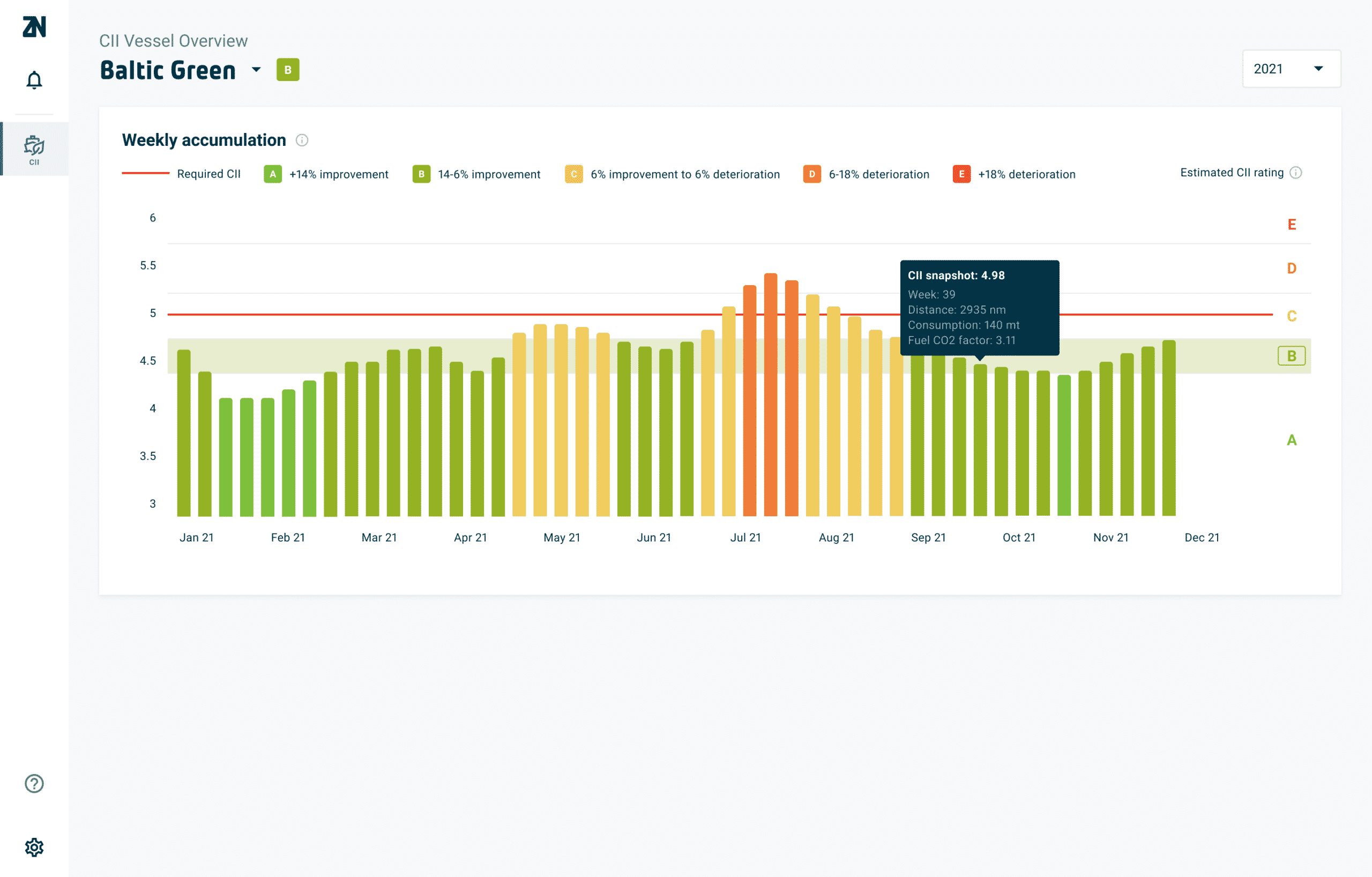Click the Baltic Green vessel title
This screenshot has width=1372, height=877.
click(x=168, y=70)
